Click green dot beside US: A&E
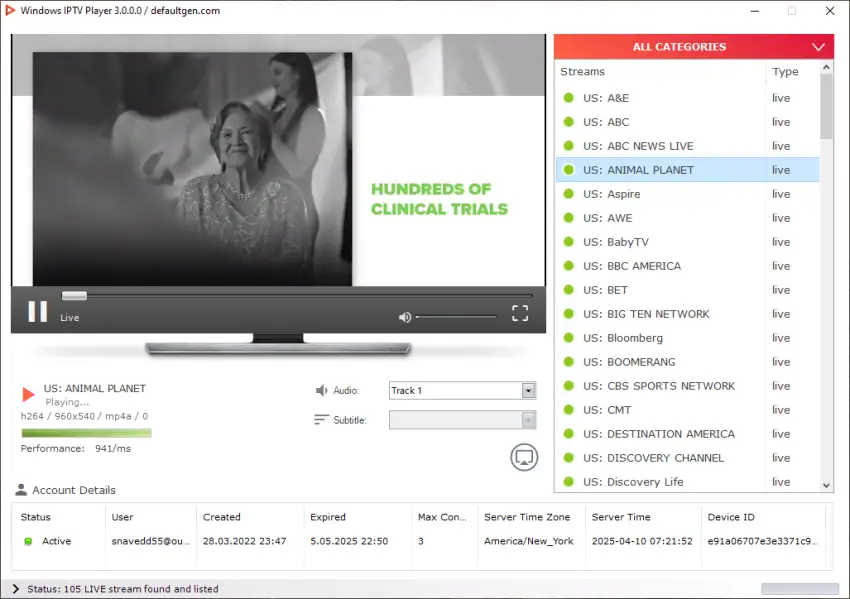Screen dimensions: 850x599 (569, 98)
